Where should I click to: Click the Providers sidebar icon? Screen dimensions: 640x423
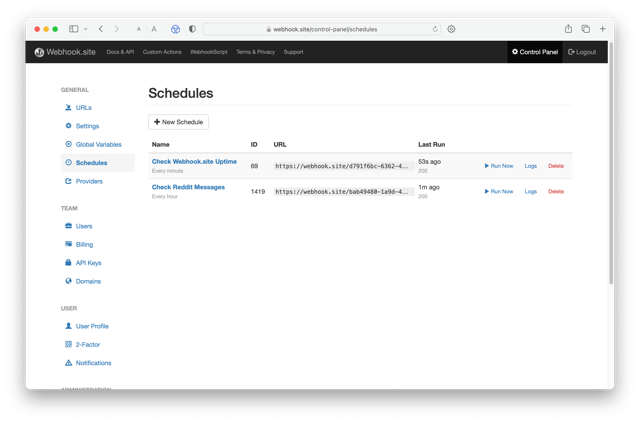coord(68,182)
